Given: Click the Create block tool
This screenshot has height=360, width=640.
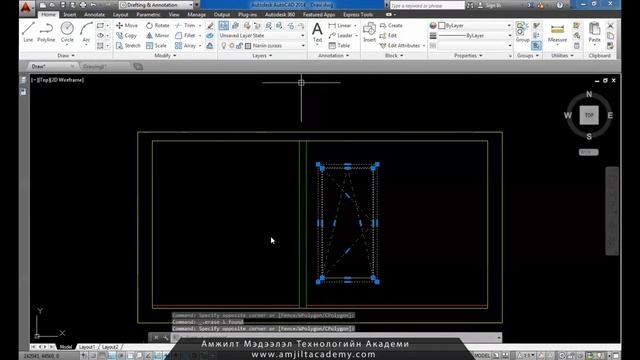Looking at the screenshot, I should (x=391, y=25).
